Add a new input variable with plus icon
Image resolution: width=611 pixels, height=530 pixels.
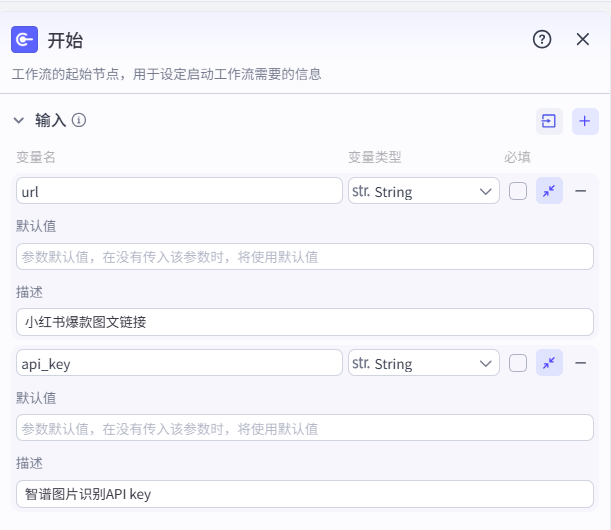point(585,121)
